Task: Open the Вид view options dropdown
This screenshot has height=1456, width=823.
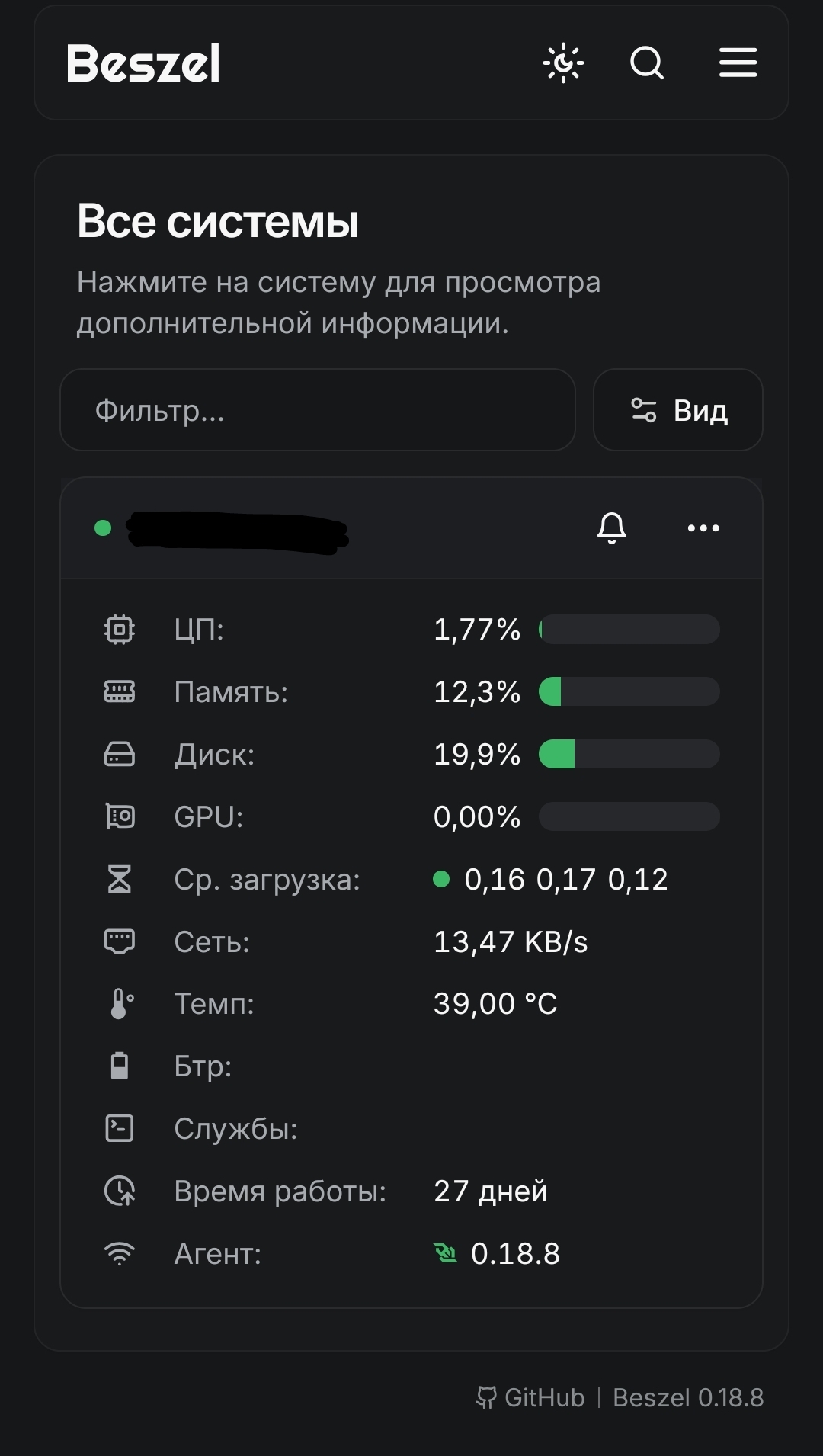Action: pos(678,410)
